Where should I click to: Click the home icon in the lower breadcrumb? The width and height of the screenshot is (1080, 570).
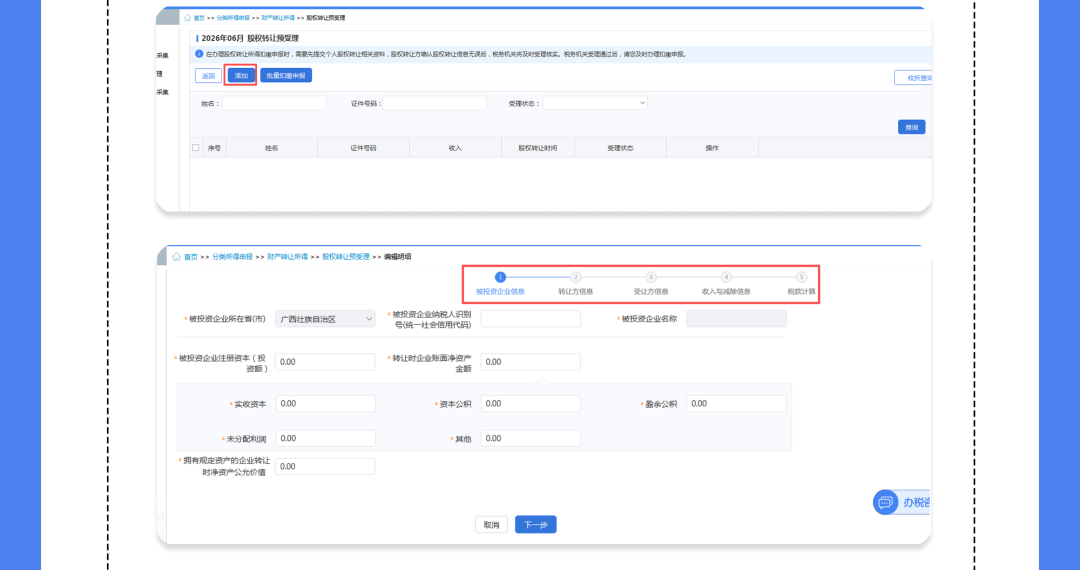[176, 257]
